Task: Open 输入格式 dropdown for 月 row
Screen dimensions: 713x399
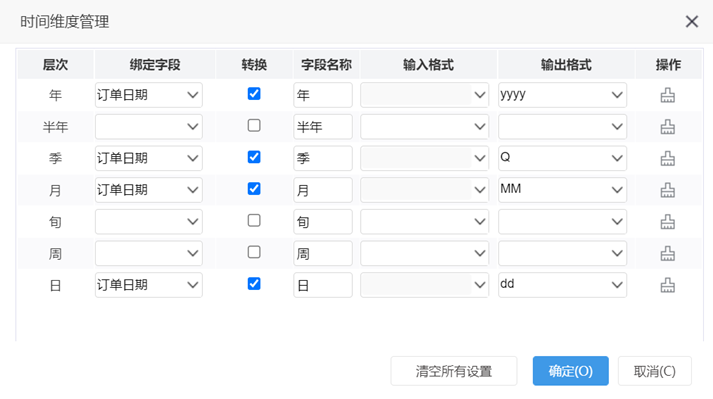Action: (425, 190)
